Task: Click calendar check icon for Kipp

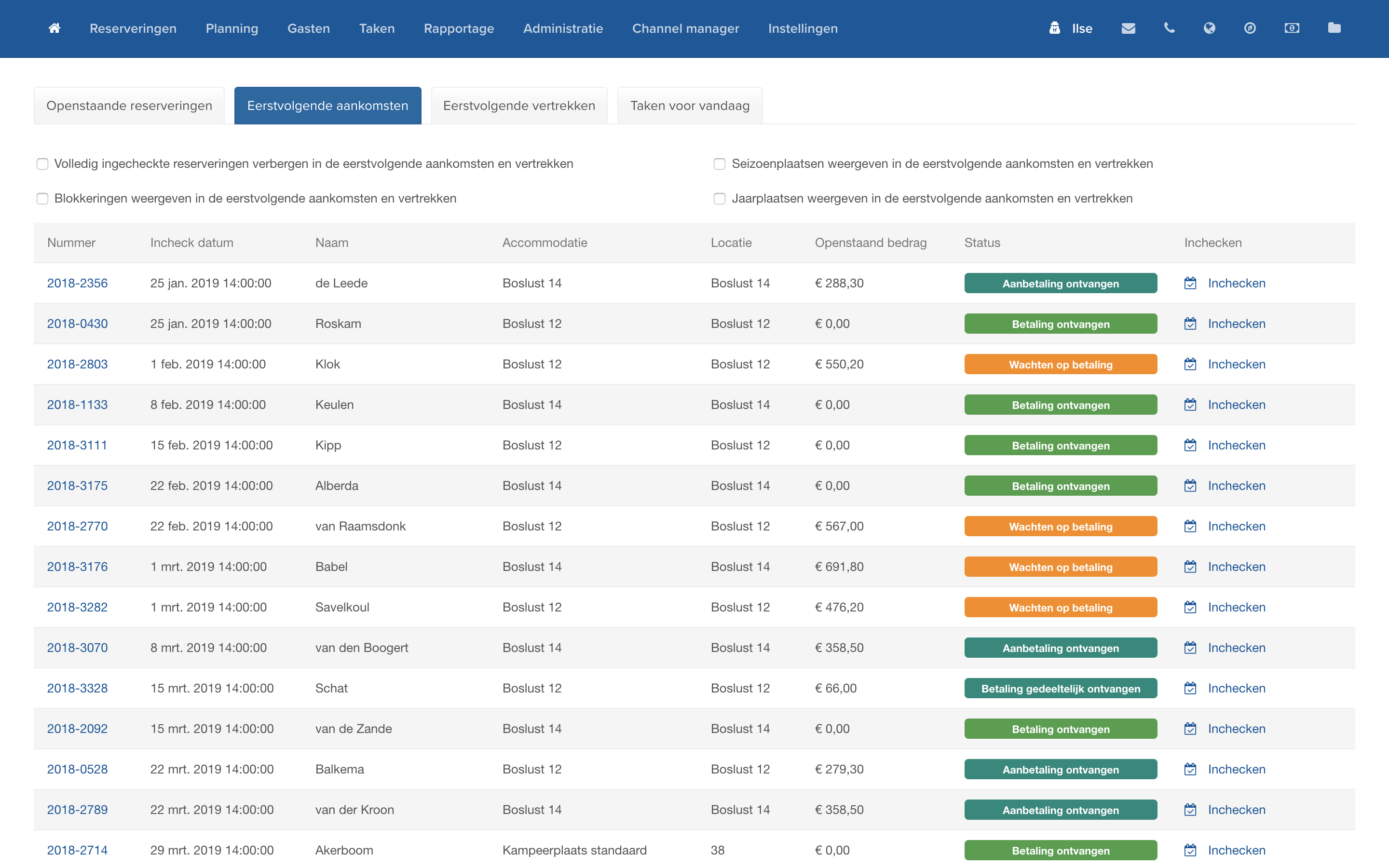Action: 1190,445
